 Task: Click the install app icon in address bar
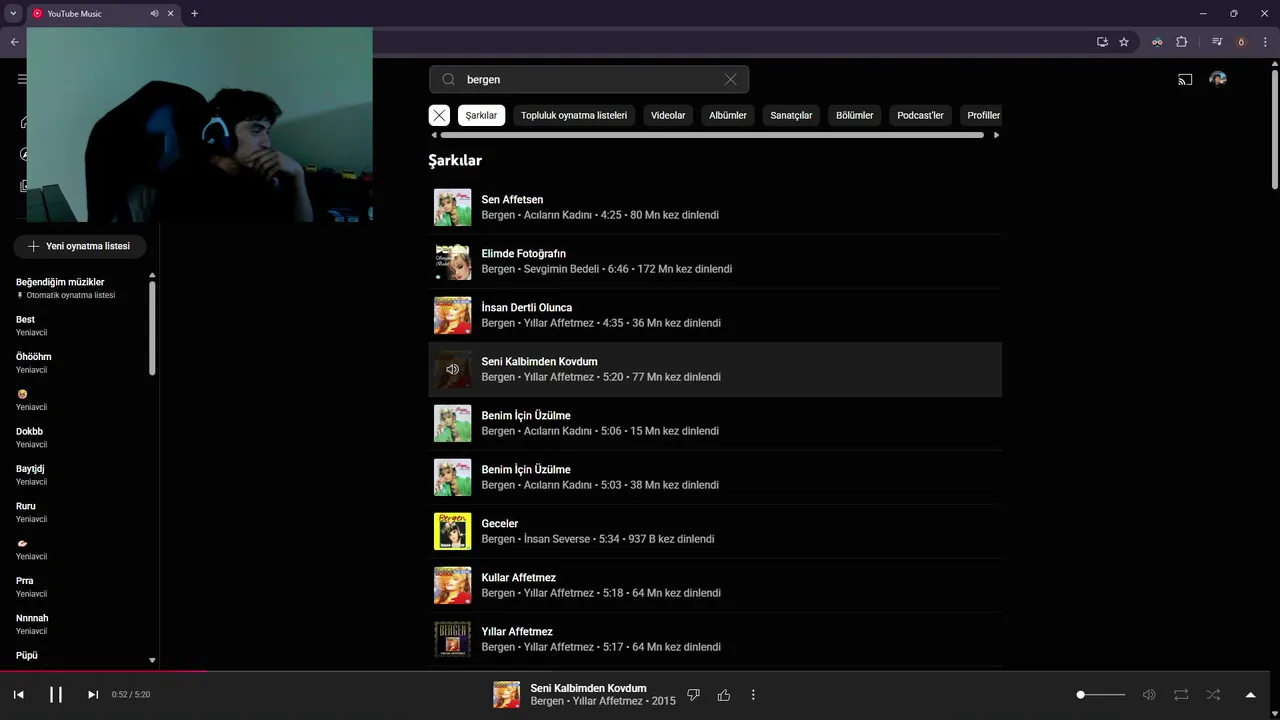point(1102,42)
